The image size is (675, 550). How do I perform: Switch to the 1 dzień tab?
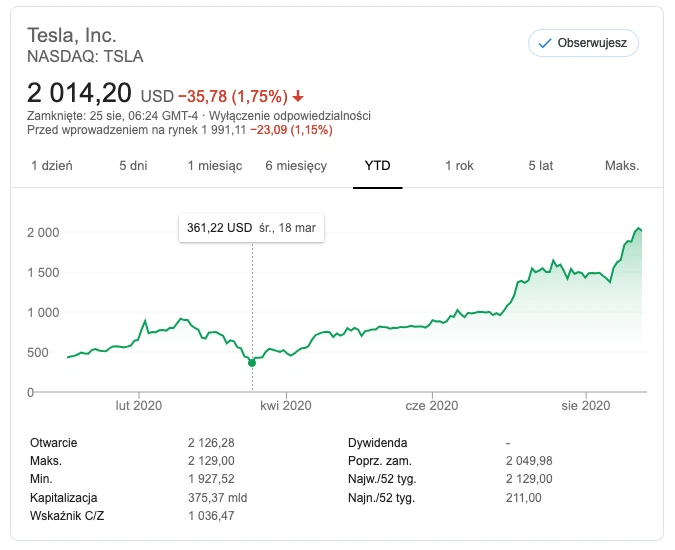click(52, 166)
